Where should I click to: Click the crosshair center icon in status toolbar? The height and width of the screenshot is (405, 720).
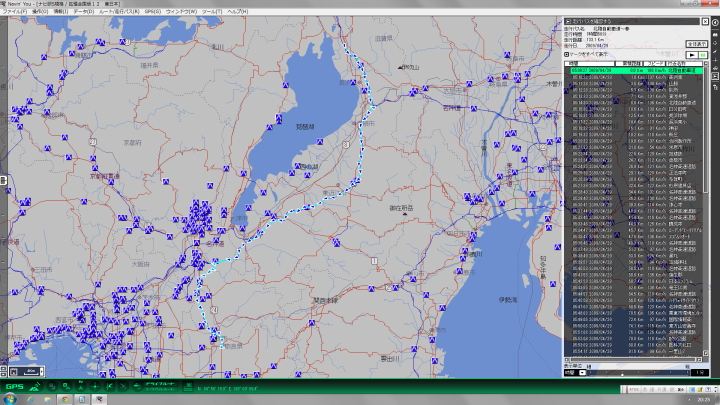pos(95,387)
